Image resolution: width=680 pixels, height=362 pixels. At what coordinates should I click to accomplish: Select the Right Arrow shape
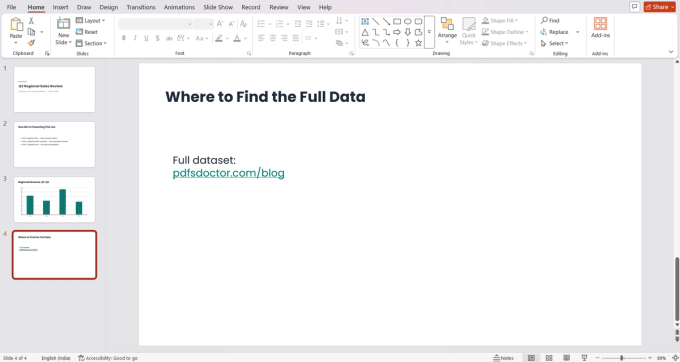(x=397, y=32)
